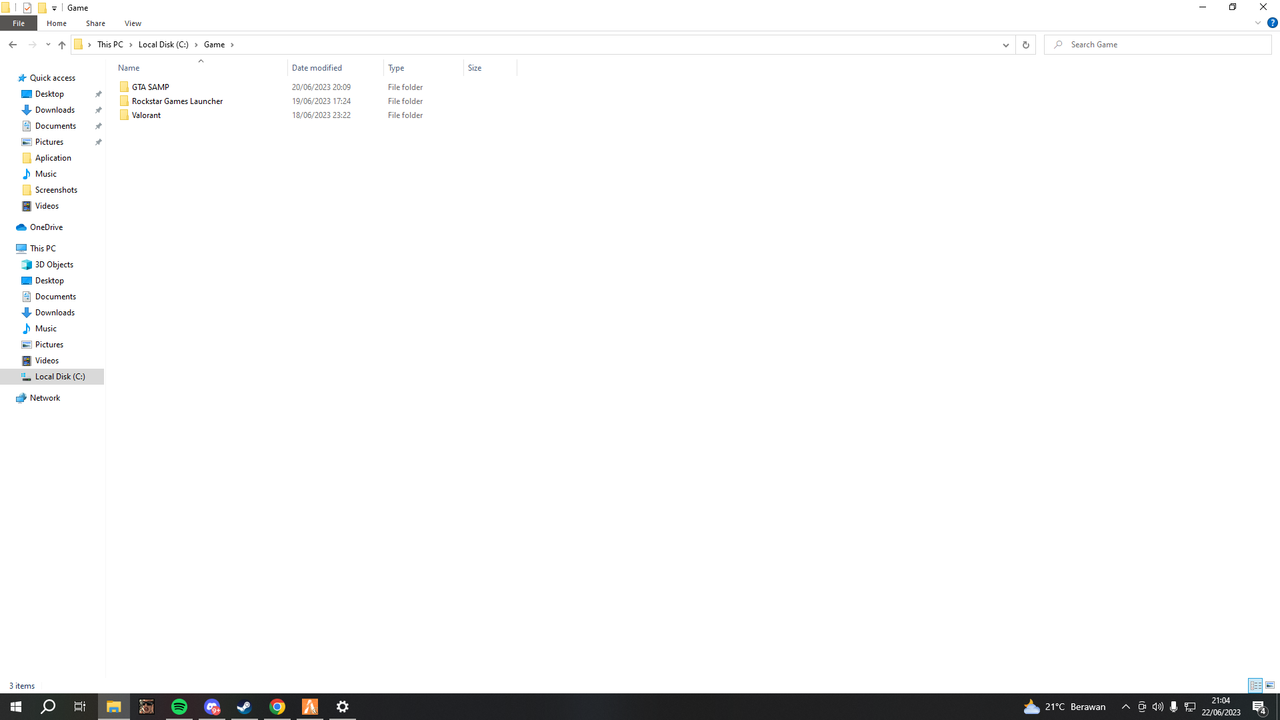Image resolution: width=1280 pixels, height=720 pixels.
Task: Open Google Chrome from the taskbar
Action: 277,707
